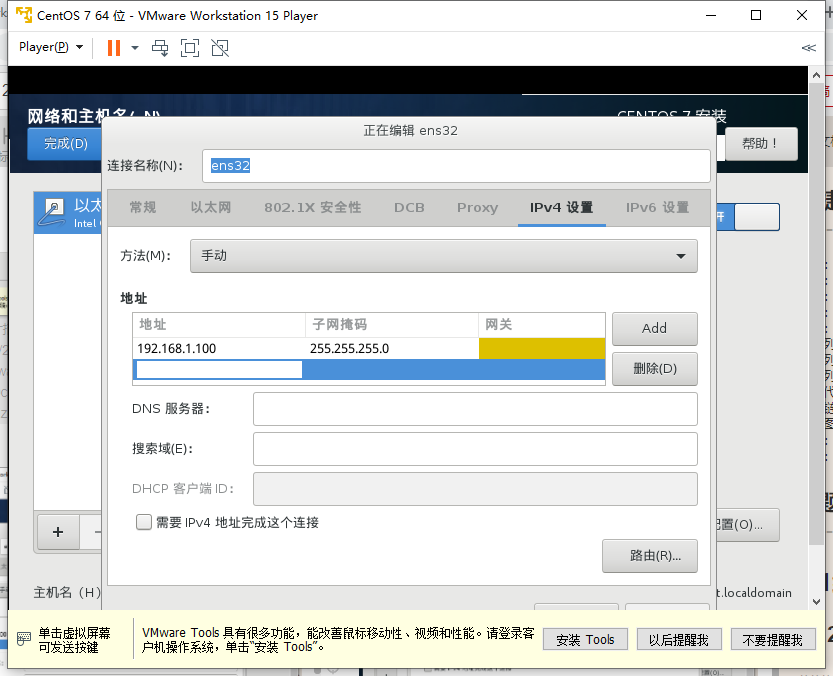Select the 255.255.255.0 netmask cell
The height and width of the screenshot is (676, 833).
click(392, 349)
